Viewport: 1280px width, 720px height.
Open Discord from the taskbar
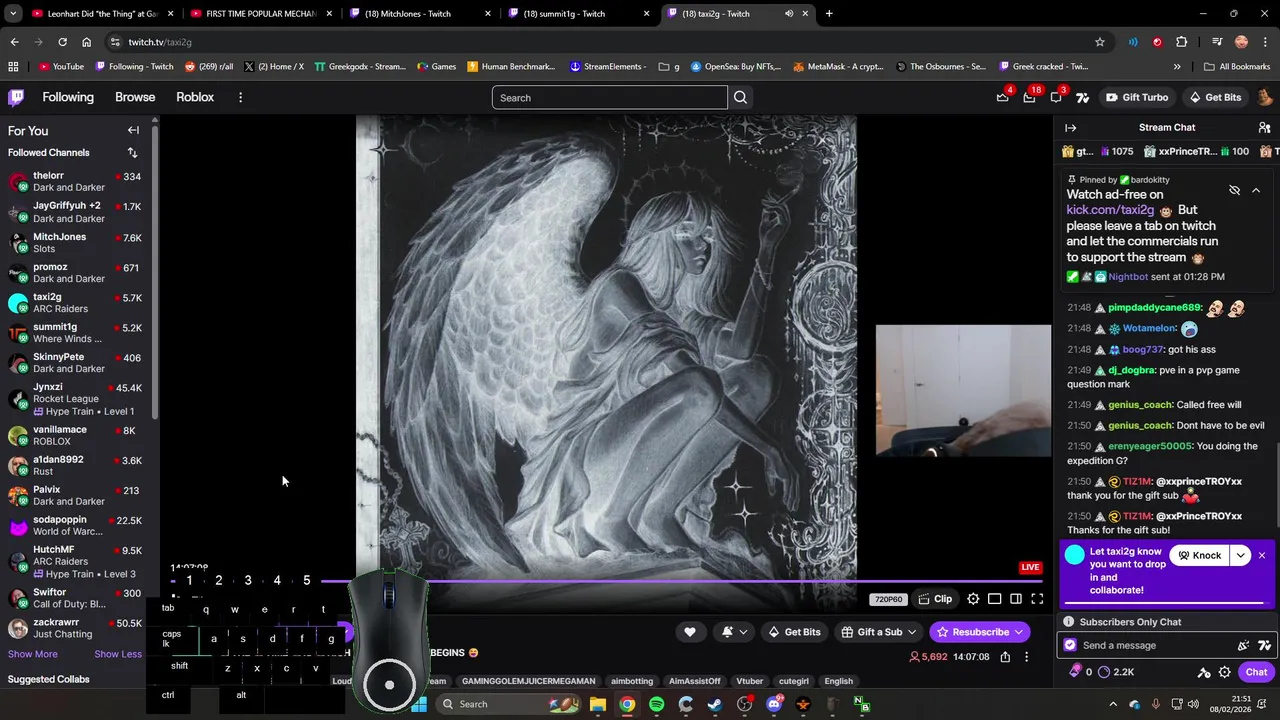click(x=774, y=704)
